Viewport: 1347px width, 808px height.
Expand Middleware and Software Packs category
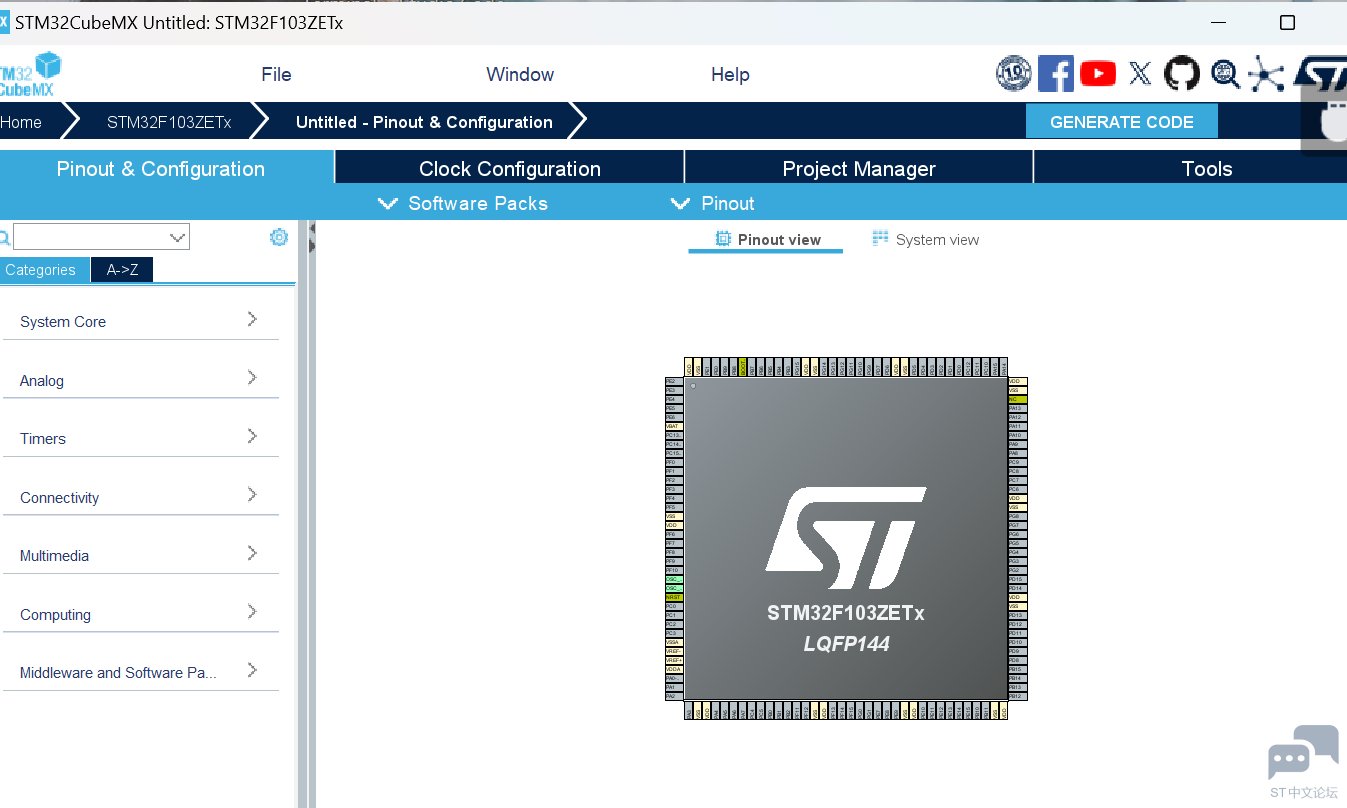(141, 672)
